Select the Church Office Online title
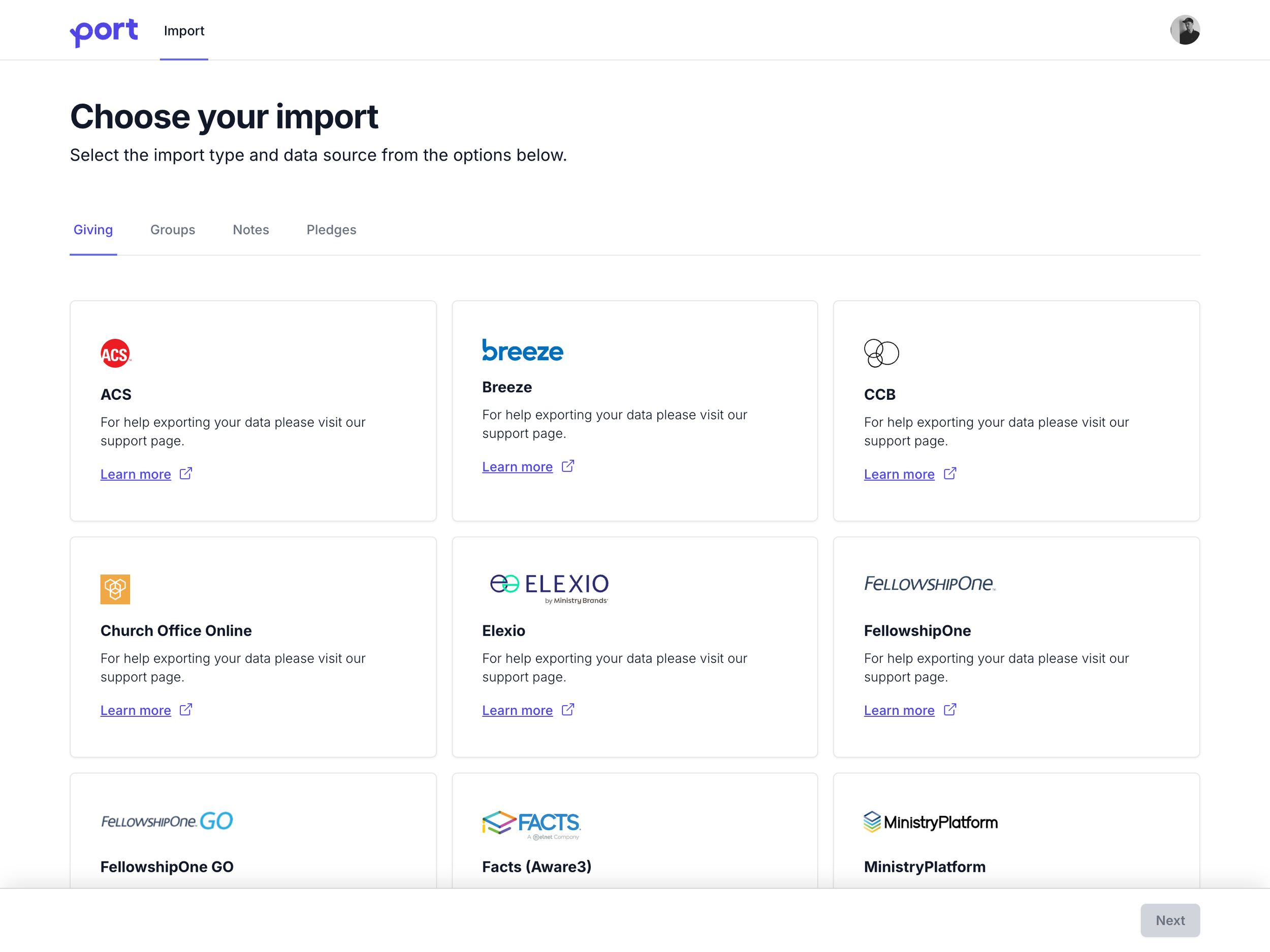This screenshot has height=952, width=1270. point(176,630)
